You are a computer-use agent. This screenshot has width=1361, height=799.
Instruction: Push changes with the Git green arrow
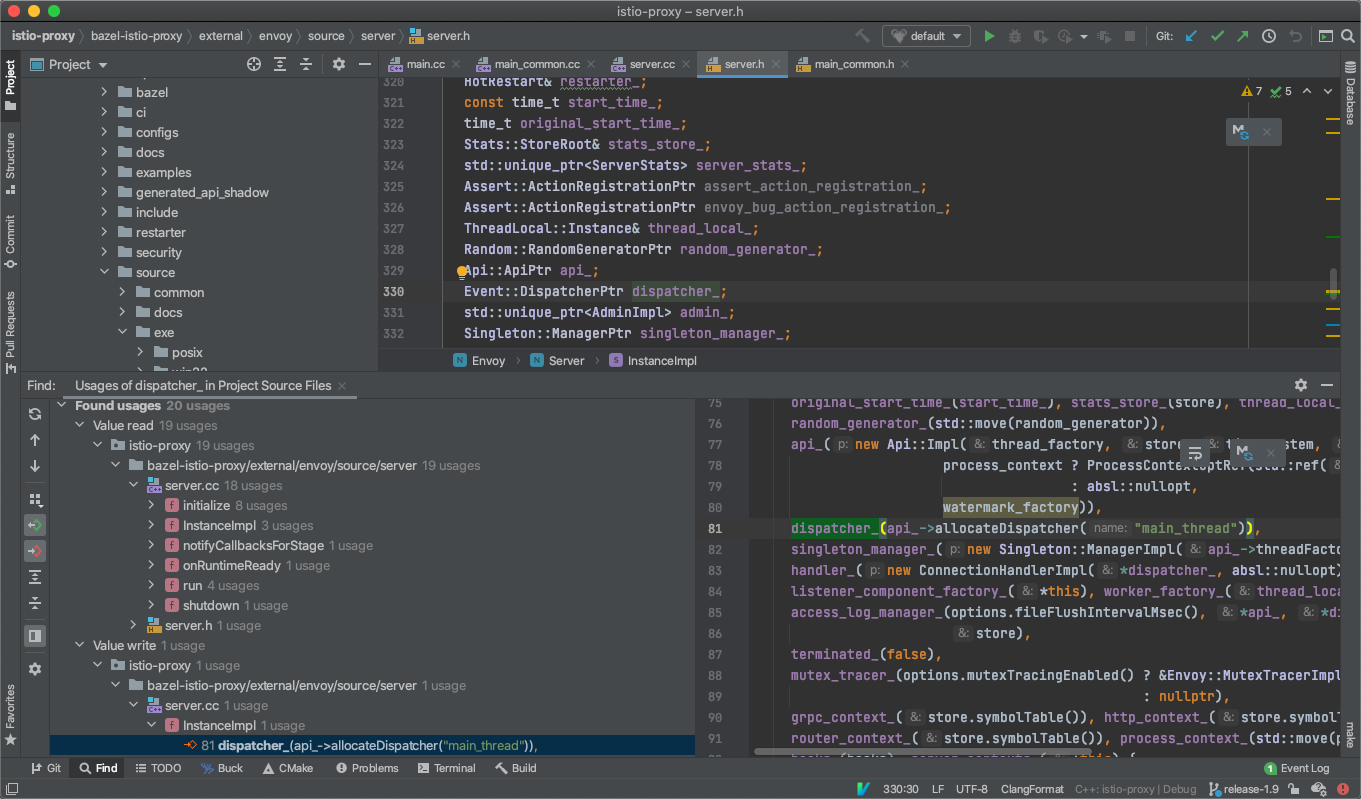(x=1243, y=36)
